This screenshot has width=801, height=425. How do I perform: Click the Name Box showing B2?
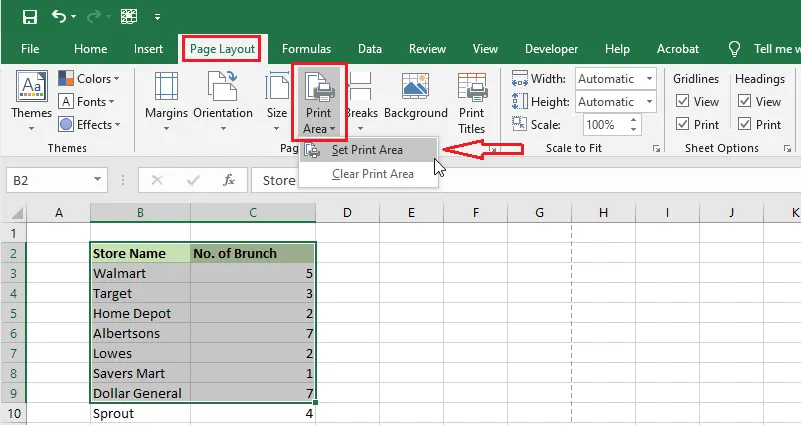[49, 180]
